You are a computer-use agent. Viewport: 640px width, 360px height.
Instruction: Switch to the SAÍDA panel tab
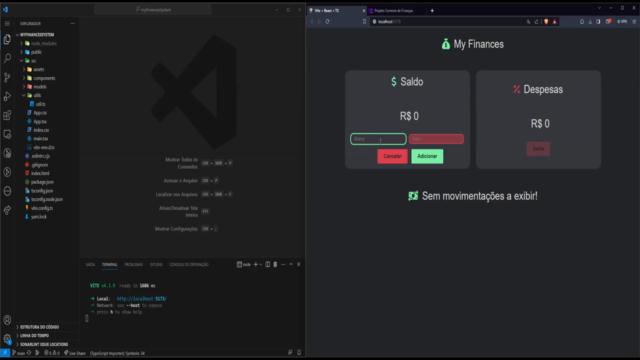90,264
